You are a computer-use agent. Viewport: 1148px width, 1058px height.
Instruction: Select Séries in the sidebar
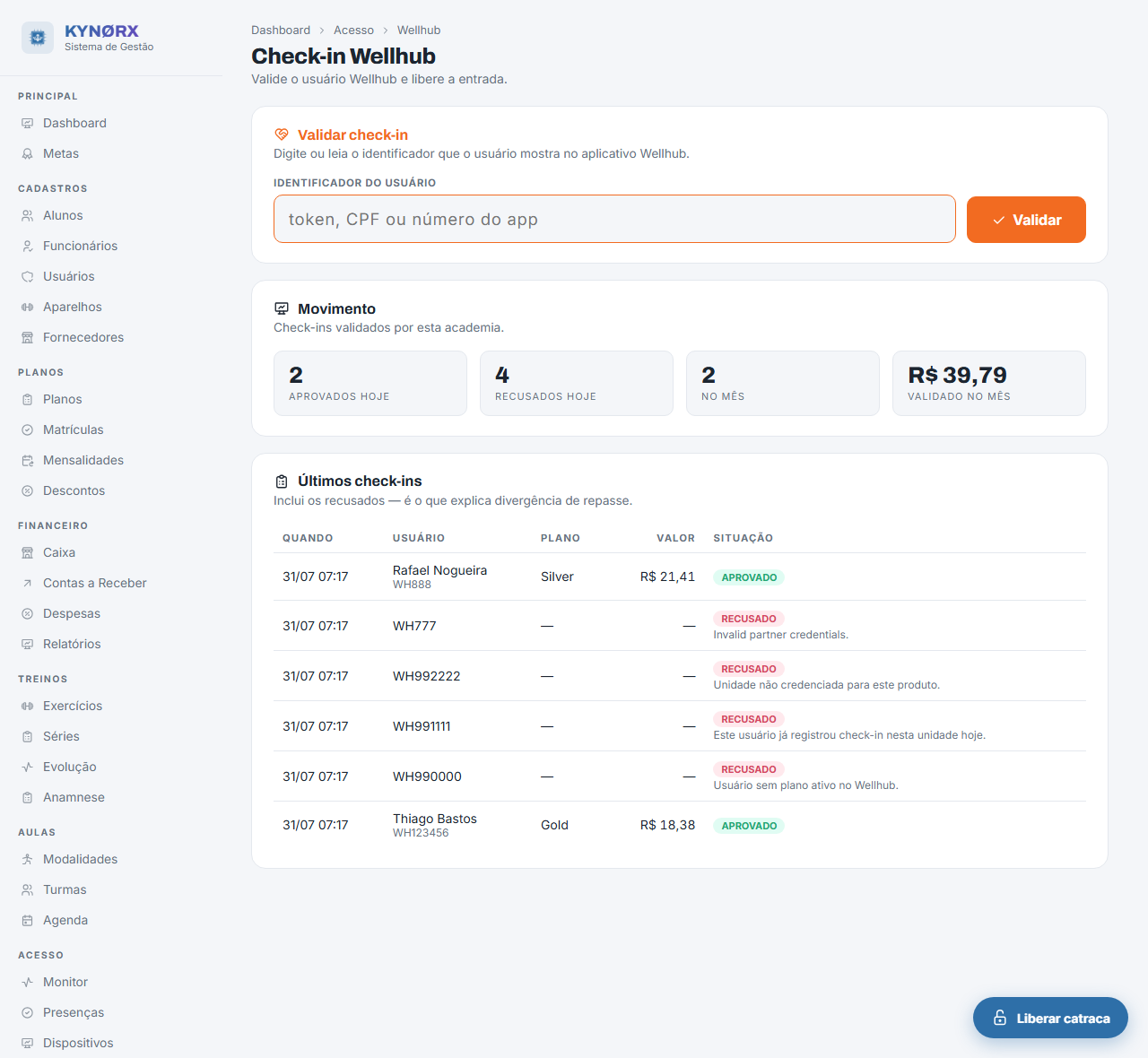[x=111, y=736]
